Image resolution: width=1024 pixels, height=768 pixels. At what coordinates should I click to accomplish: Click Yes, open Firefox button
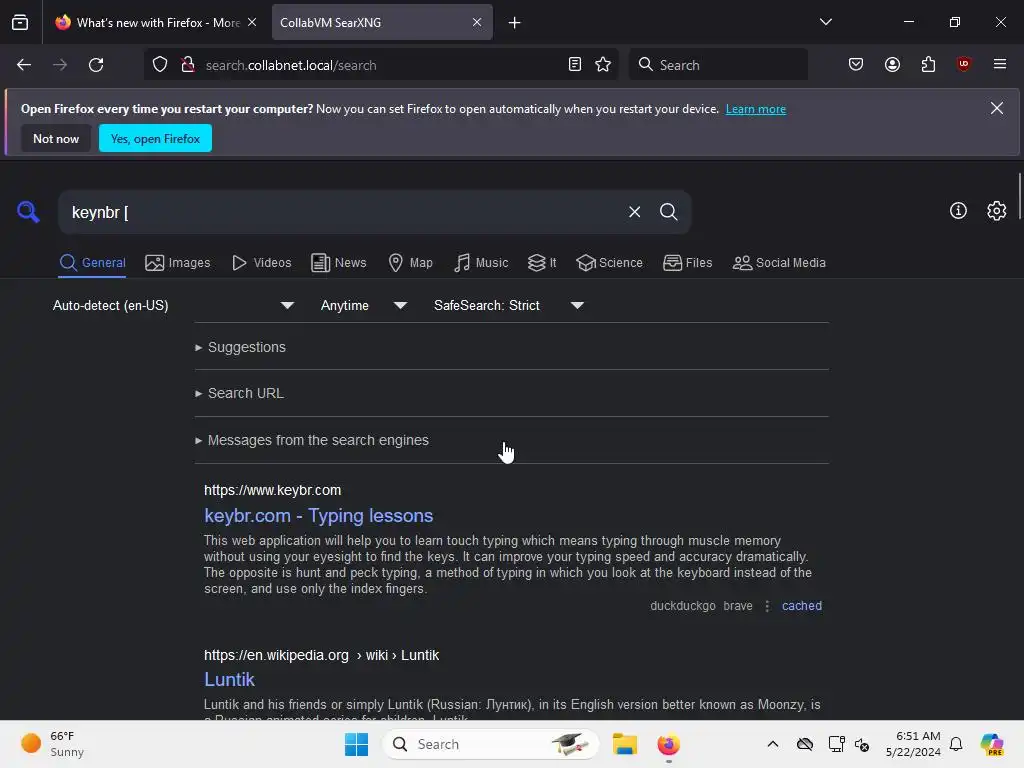[x=155, y=138]
